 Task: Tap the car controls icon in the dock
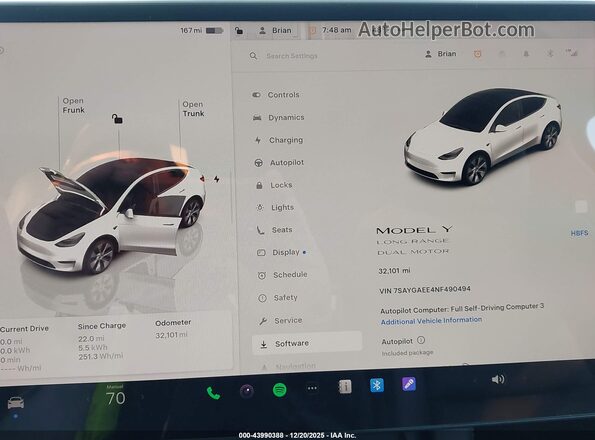point(16,403)
